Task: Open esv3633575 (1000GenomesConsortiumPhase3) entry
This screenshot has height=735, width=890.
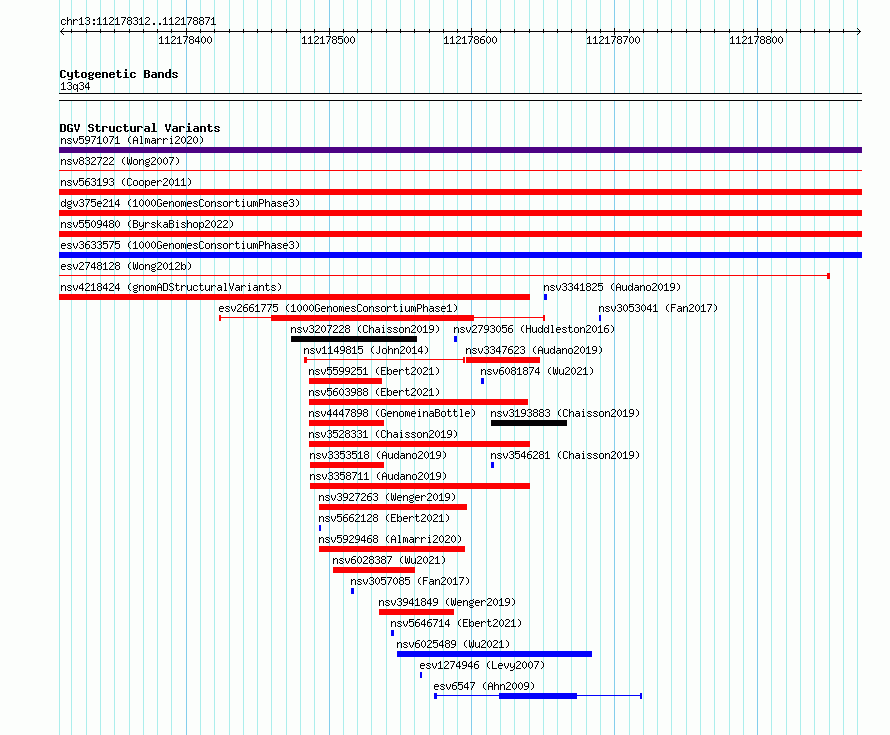Action: tap(180, 245)
